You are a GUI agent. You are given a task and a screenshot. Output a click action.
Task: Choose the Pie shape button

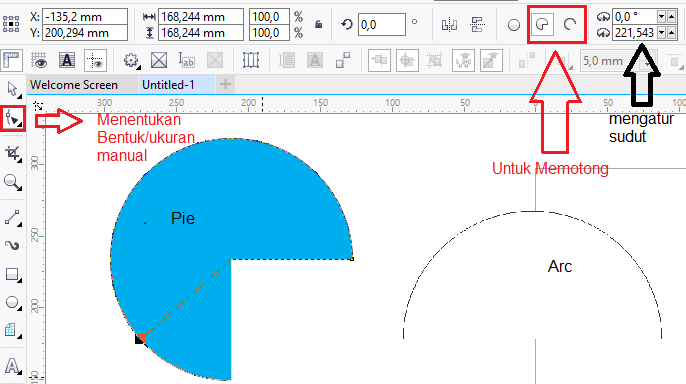point(542,24)
